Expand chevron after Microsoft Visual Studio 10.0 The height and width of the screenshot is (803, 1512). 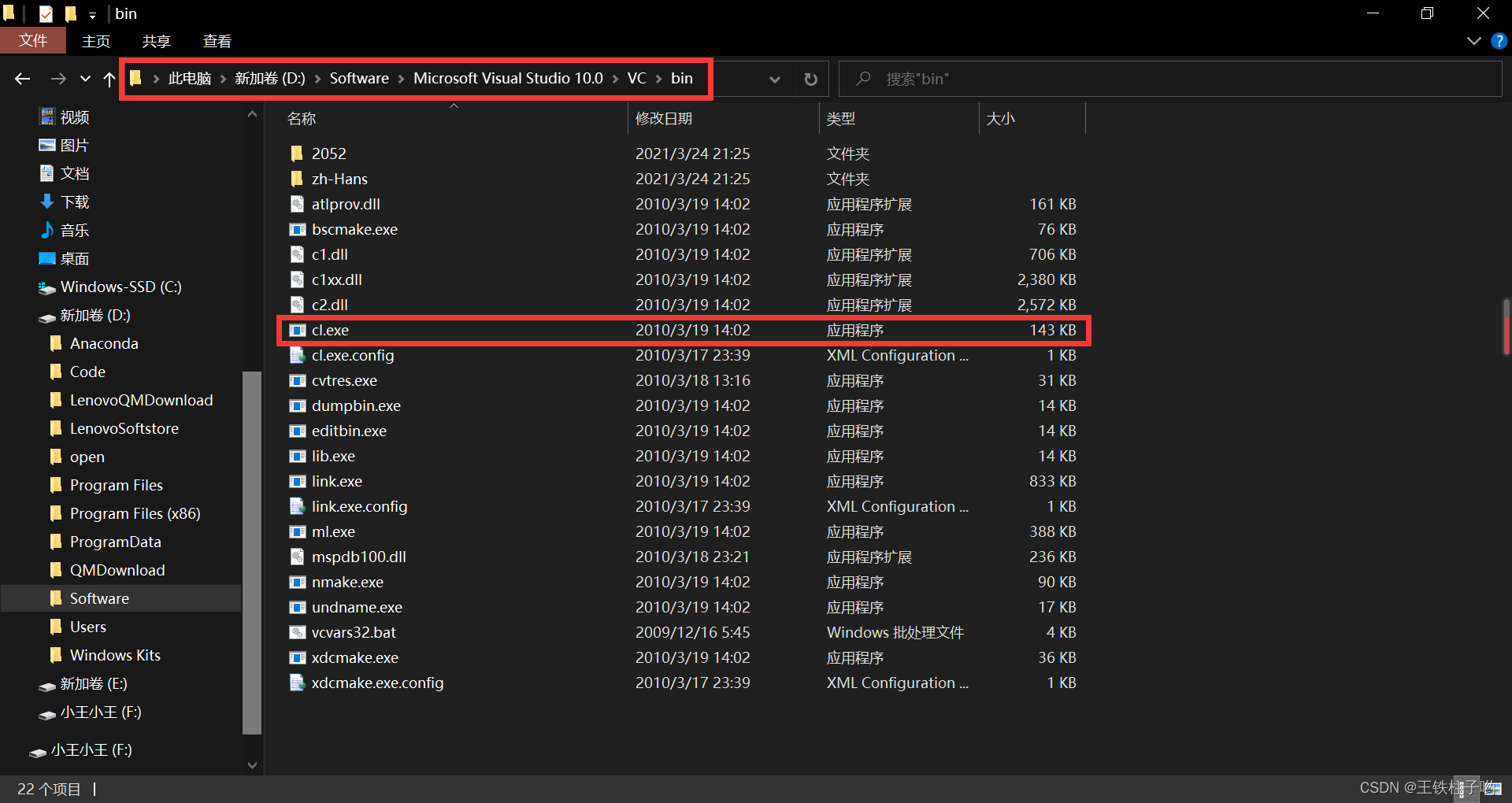click(615, 79)
